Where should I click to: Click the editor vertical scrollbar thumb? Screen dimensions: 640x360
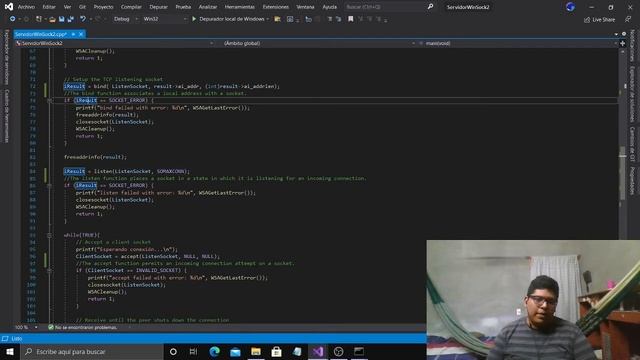click(x=623, y=173)
